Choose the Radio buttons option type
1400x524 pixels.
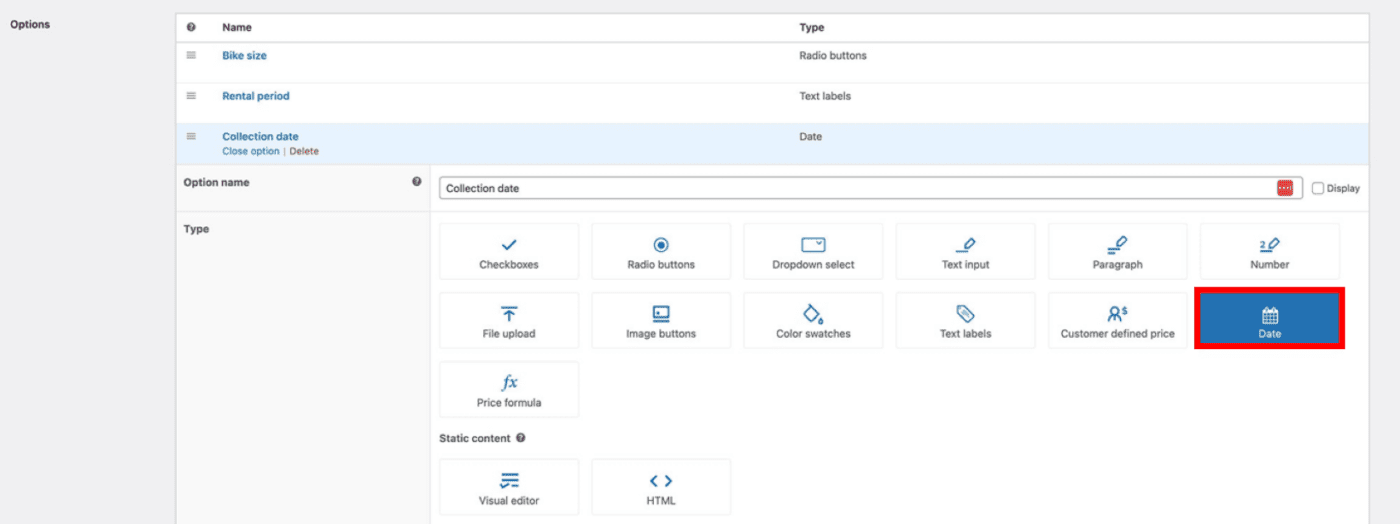coord(660,251)
